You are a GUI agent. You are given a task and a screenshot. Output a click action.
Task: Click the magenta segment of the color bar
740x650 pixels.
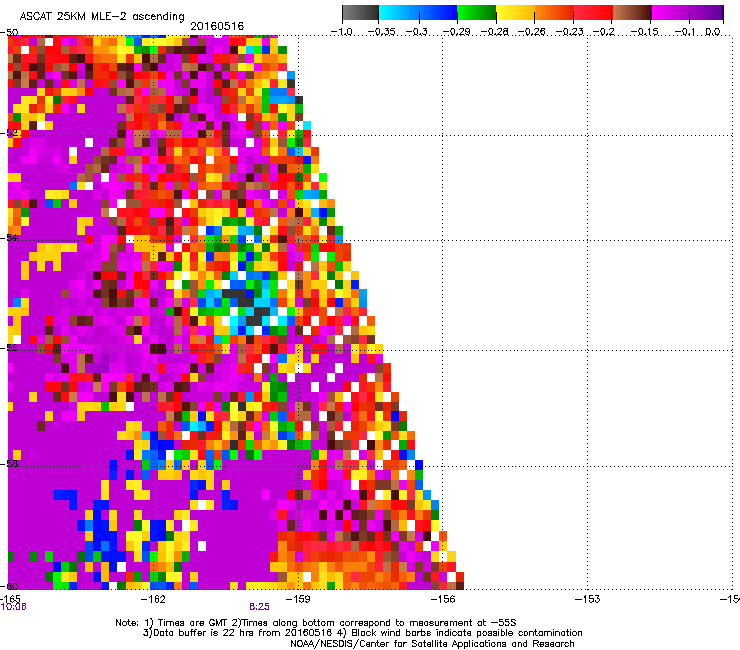(670, 13)
